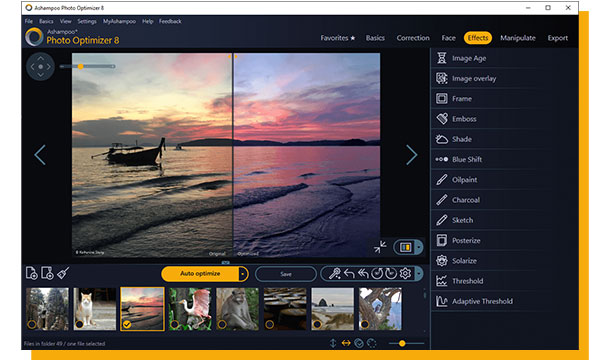Click the collapse arrows fullscreen icon

click(x=380, y=247)
